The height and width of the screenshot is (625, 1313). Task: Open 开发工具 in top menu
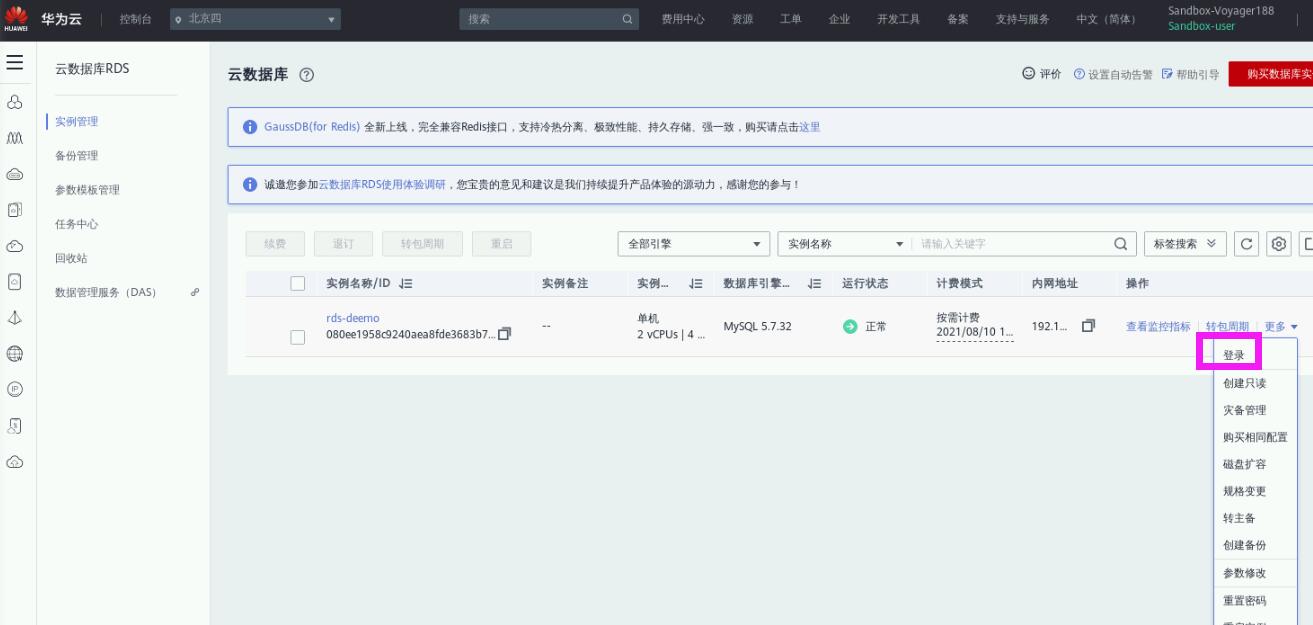tap(898, 19)
